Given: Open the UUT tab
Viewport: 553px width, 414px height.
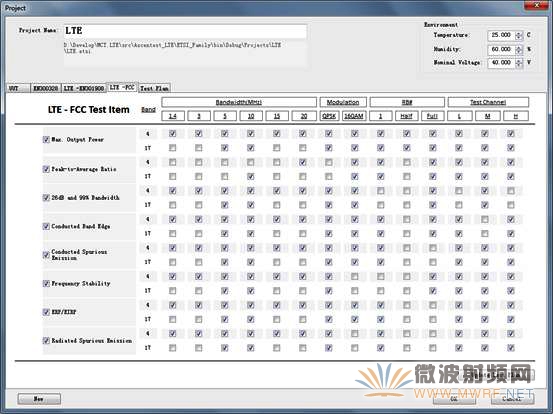Looking at the screenshot, I should click(x=18, y=88).
